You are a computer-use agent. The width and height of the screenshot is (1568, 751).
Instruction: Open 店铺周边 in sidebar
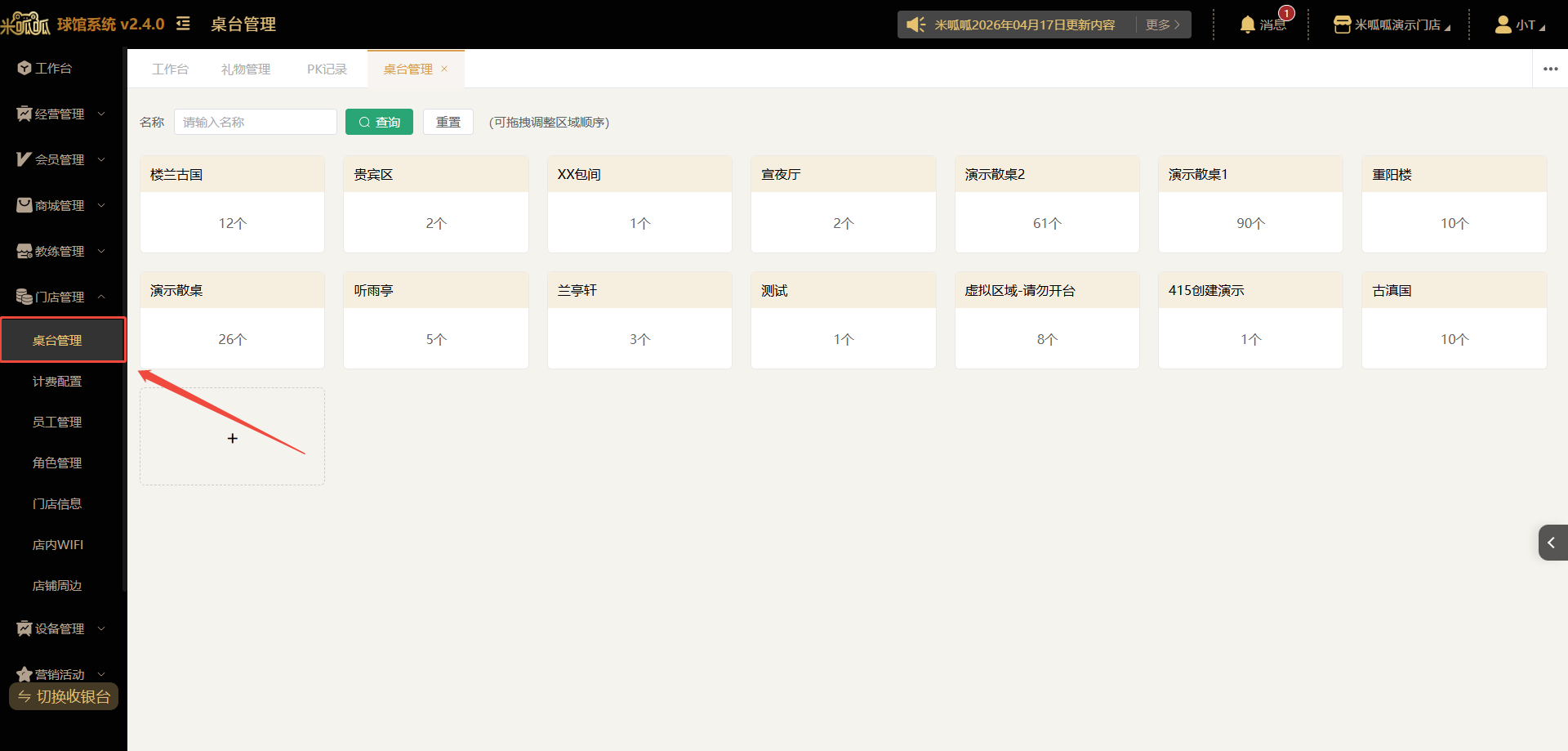coord(57,586)
